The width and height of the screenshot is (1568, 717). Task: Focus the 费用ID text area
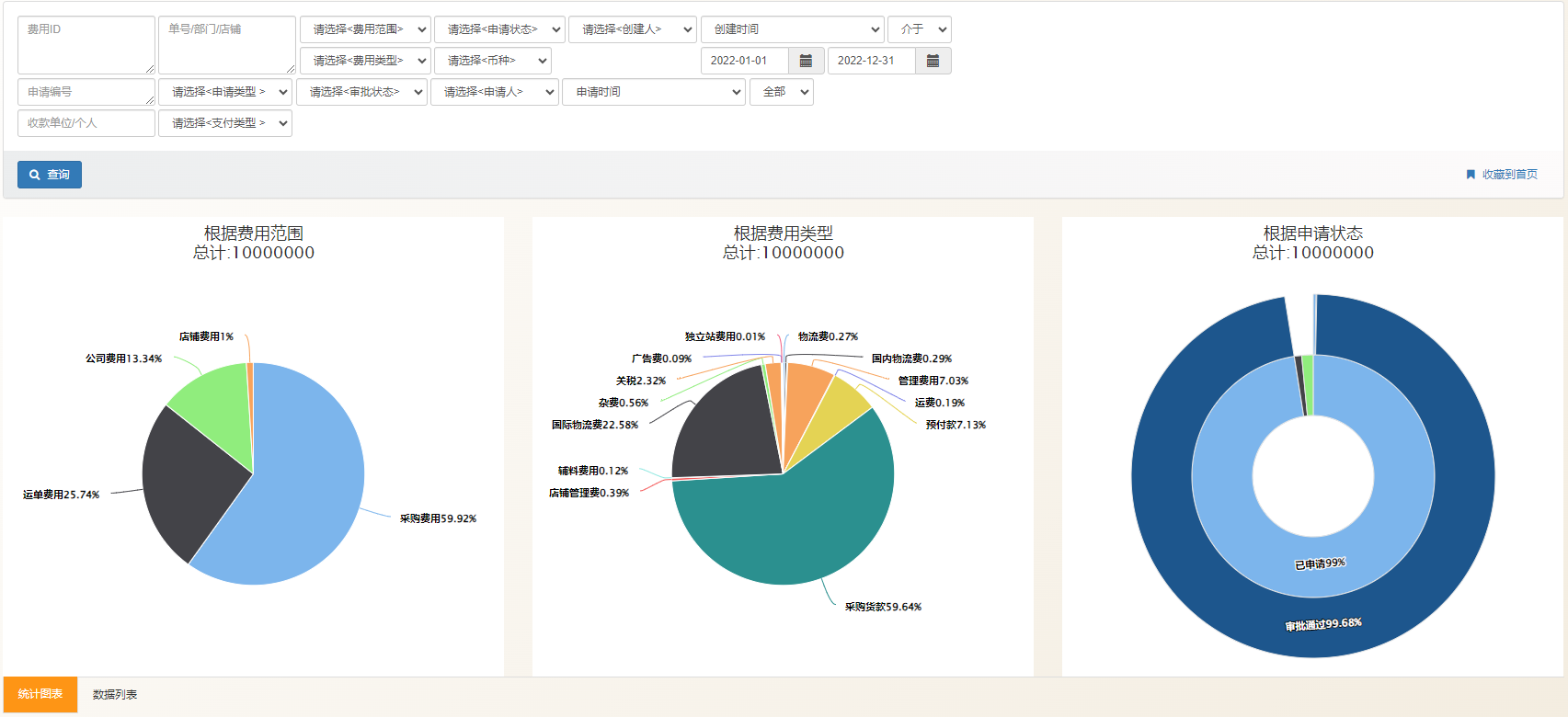[86, 45]
